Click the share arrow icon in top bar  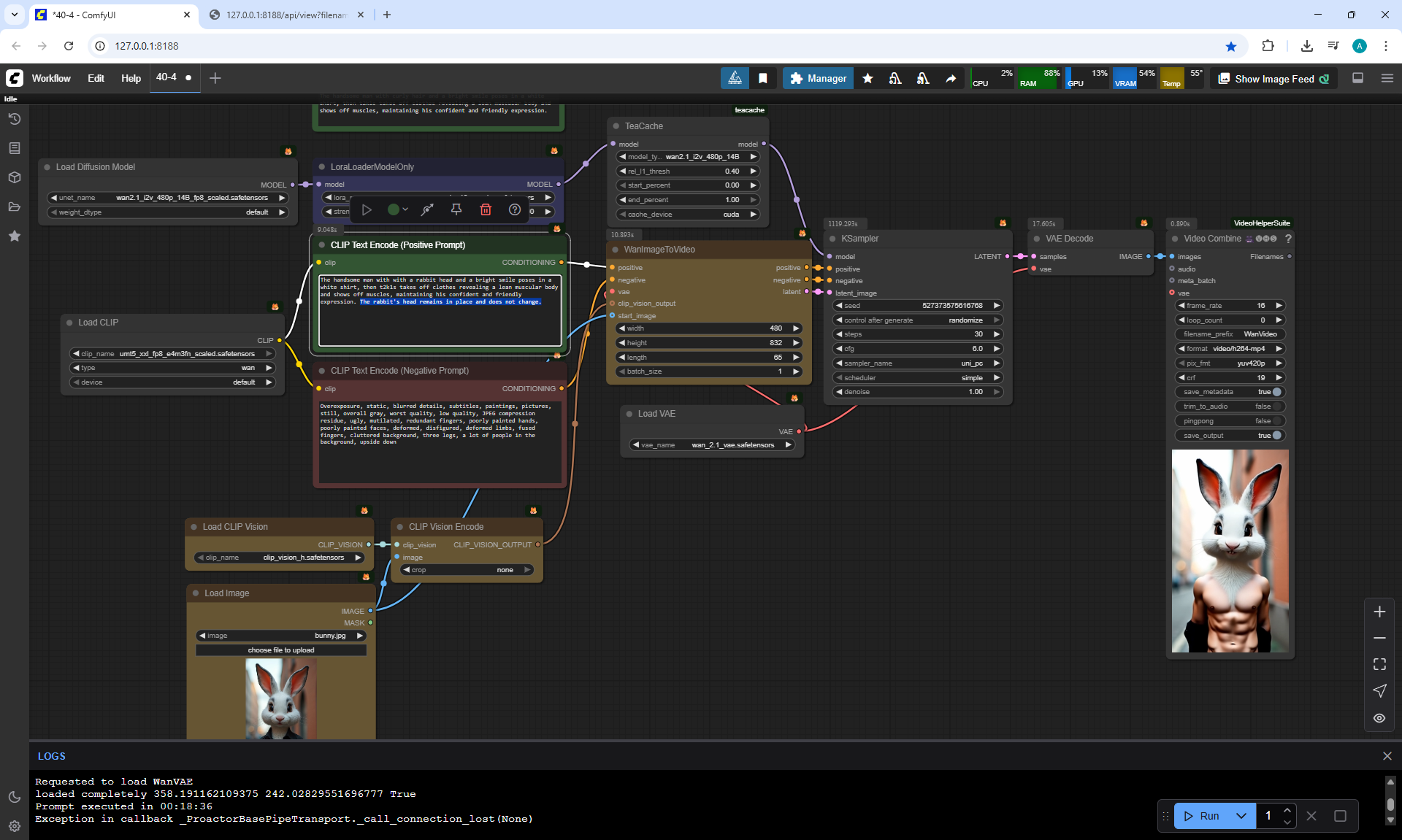point(951,79)
